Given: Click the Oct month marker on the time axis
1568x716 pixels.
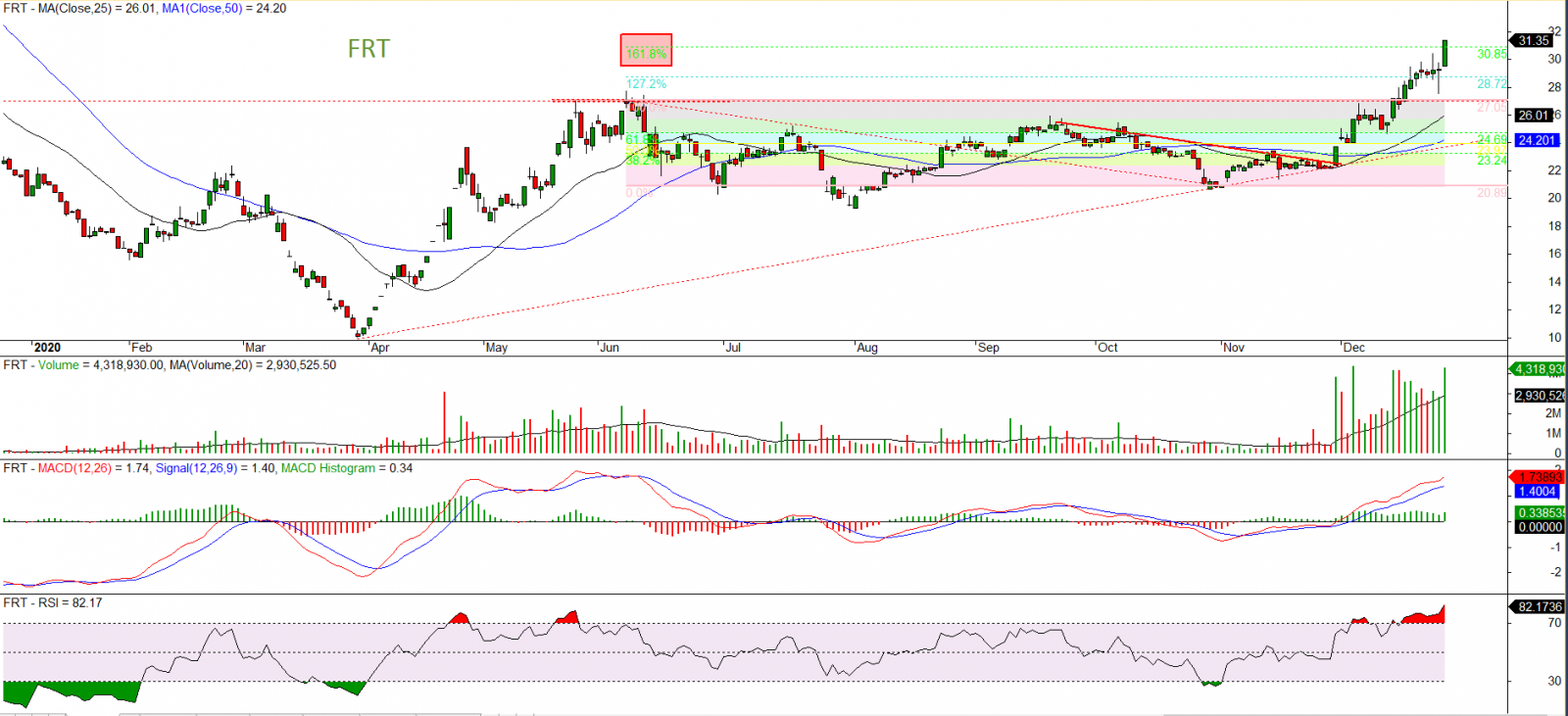Looking at the screenshot, I should [x=1107, y=348].
